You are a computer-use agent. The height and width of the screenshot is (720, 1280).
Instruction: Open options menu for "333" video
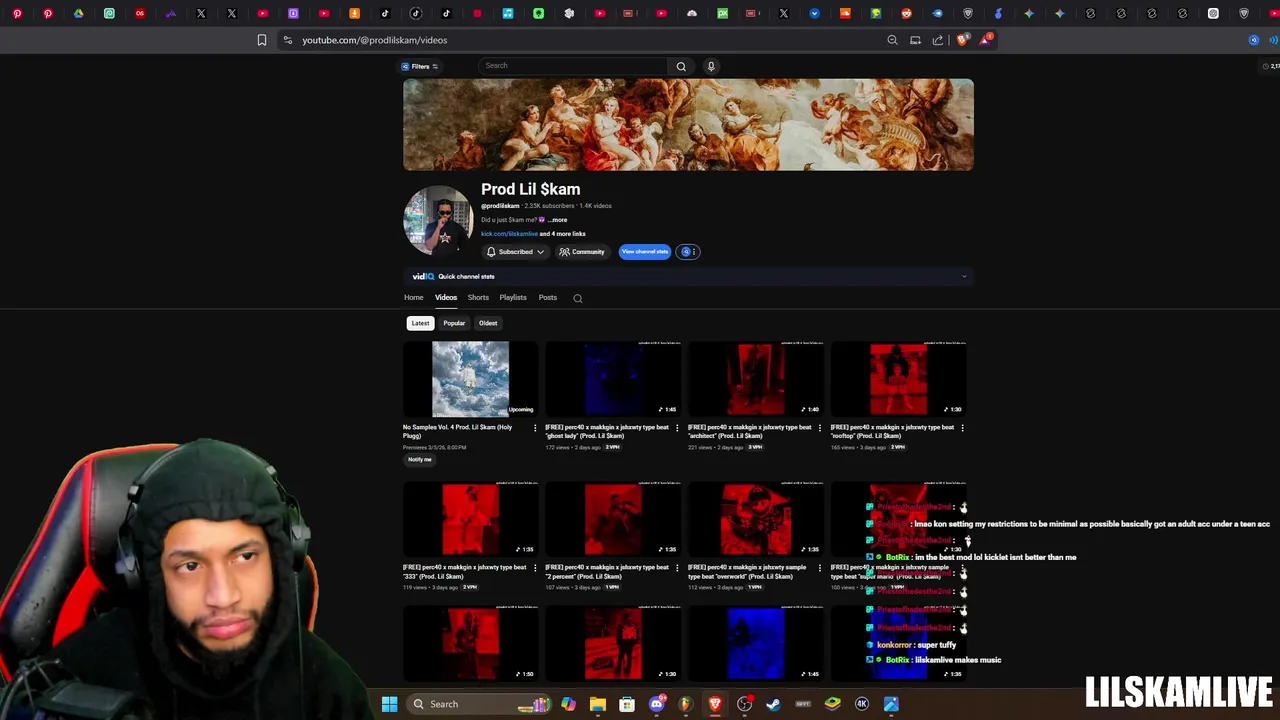[x=535, y=568]
